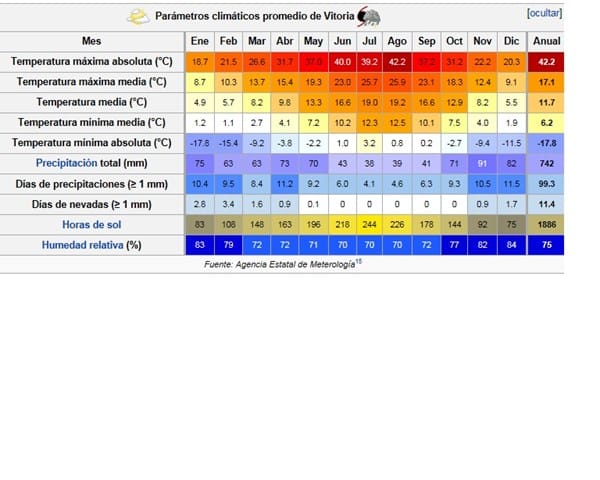Image resolution: width=600 pixels, height=480 pixels.
Task: Click the Anual column header
Action: pos(546,41)
